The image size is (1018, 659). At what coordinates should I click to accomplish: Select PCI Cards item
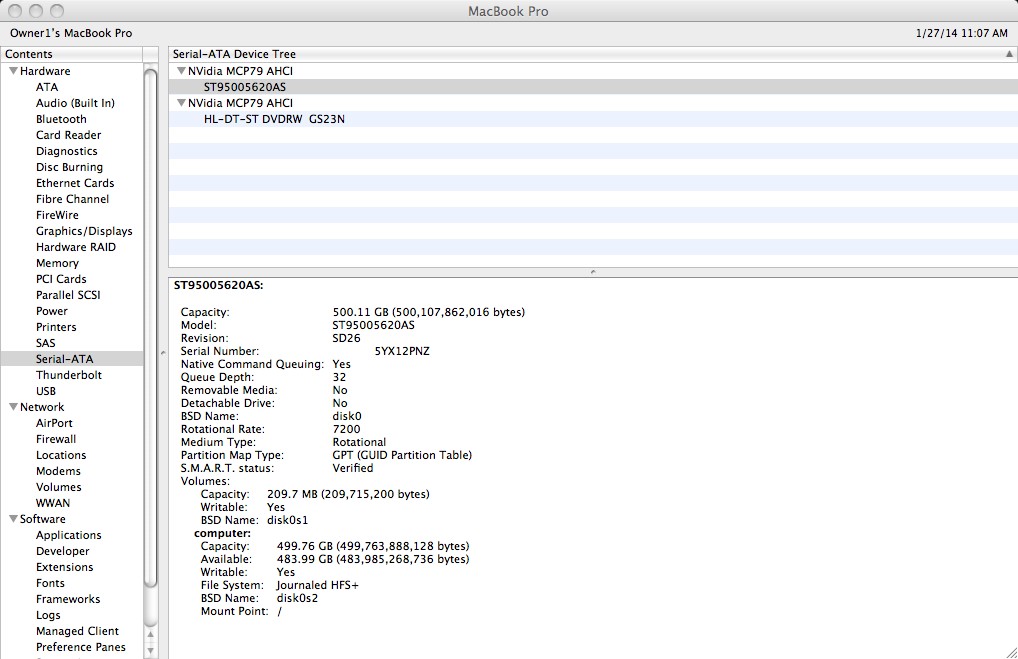pos(61,279)
